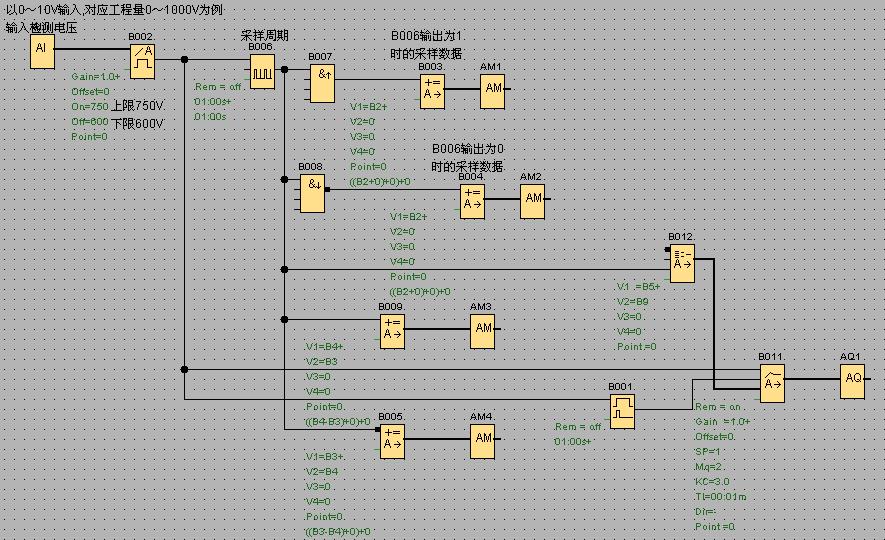Select the B007 AND rising edge block
885x540 pixels.
(322, 84)
